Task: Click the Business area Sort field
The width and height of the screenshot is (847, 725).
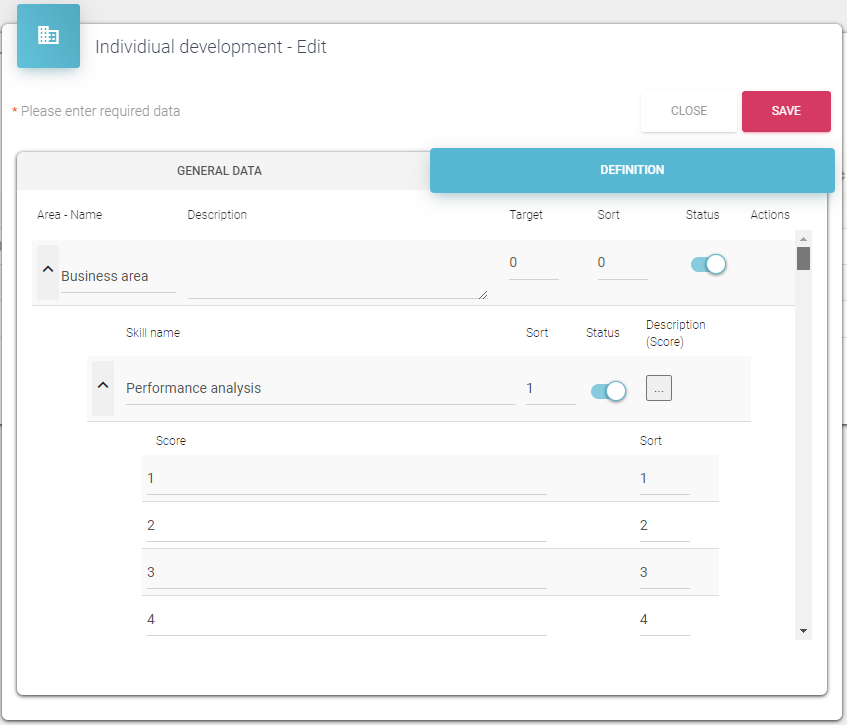Action: tap(621, 263)
